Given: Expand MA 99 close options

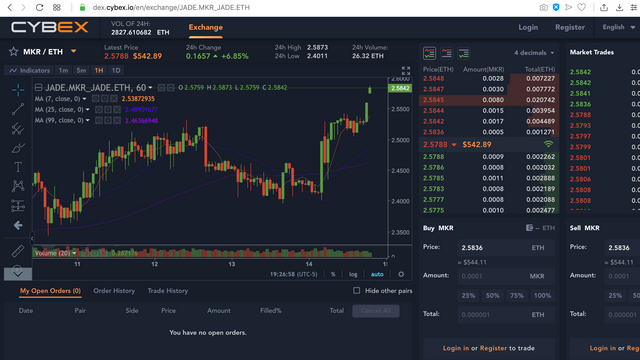Looking at the screenshot, I should click(x=87, y=120).
